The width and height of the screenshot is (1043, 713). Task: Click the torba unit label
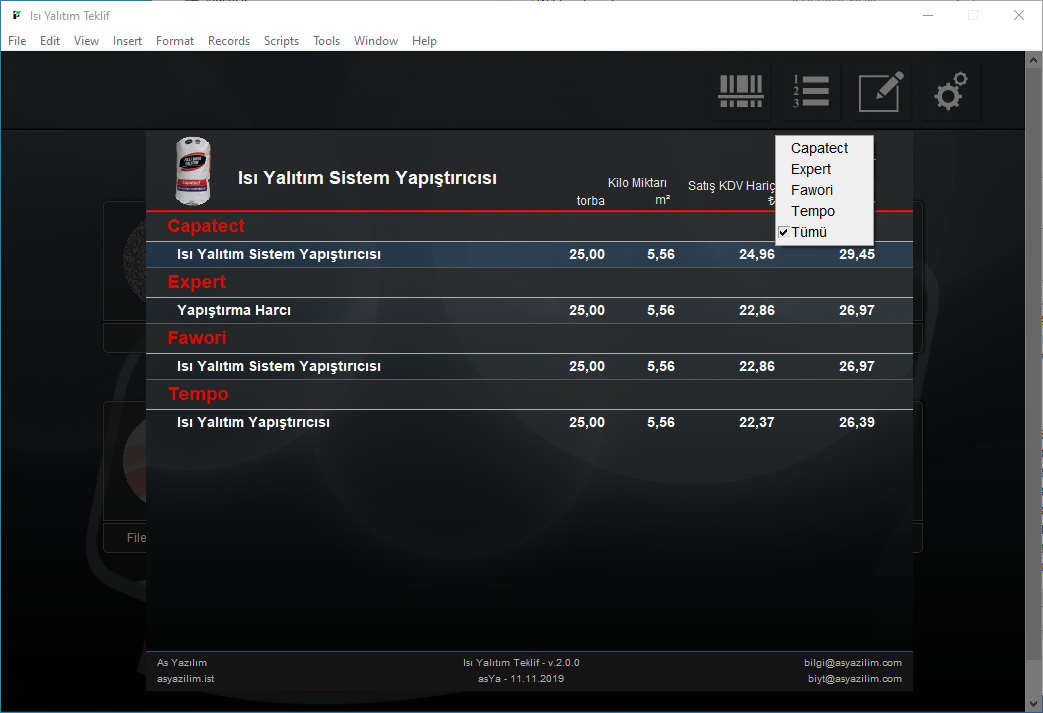click(591, 201)
